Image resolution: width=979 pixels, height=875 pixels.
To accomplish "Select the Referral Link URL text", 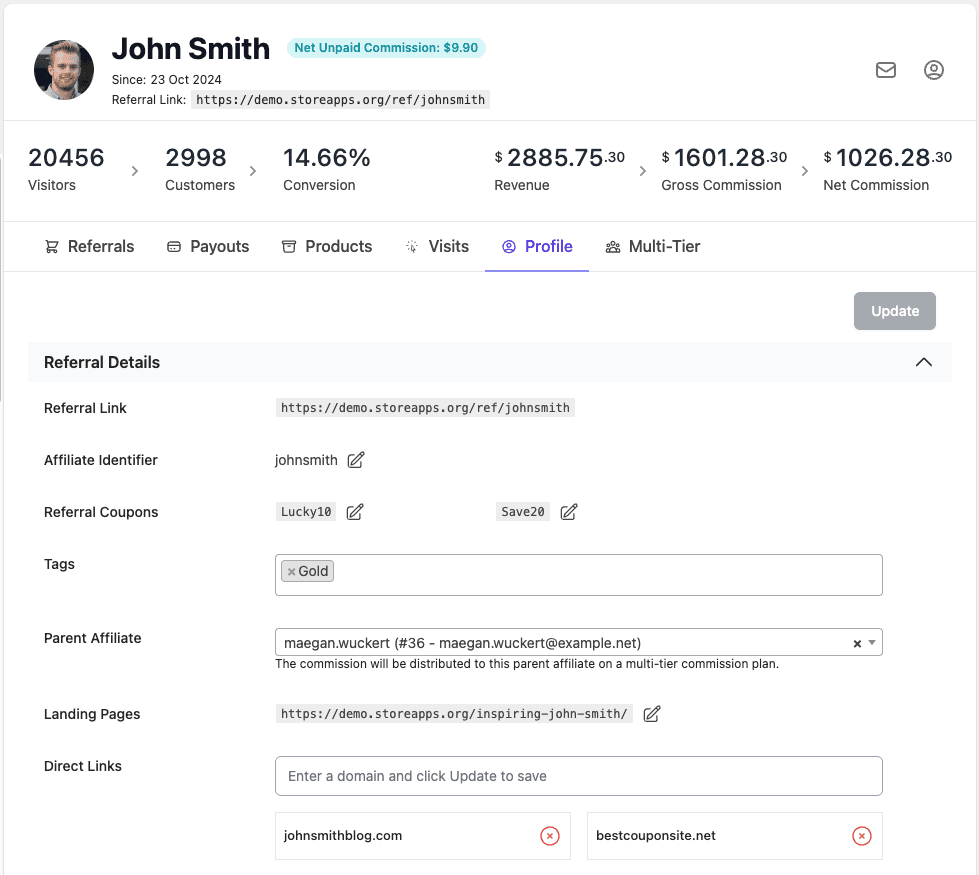I will [x=425, y=407].
